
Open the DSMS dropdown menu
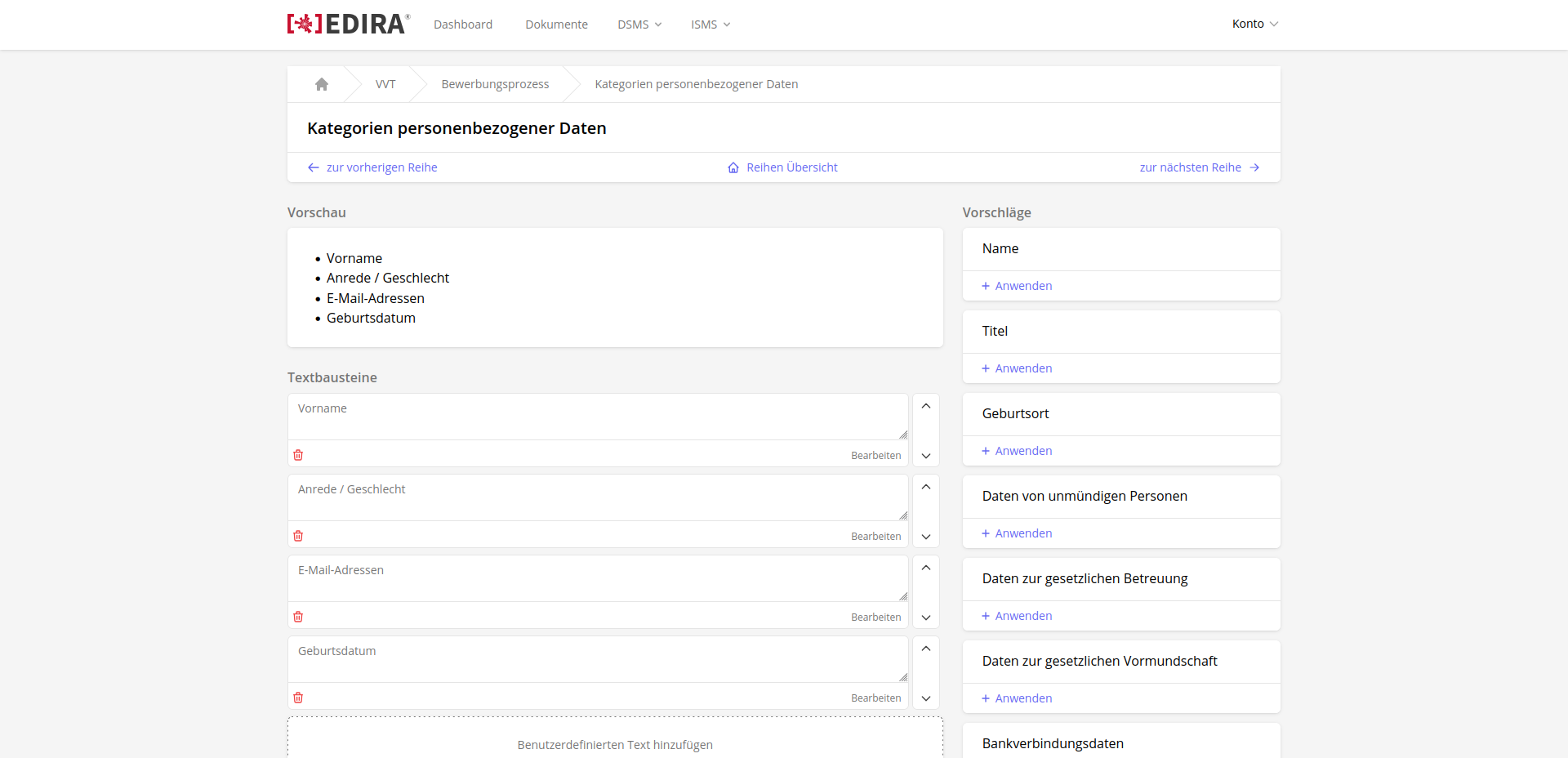click(639, 25)
